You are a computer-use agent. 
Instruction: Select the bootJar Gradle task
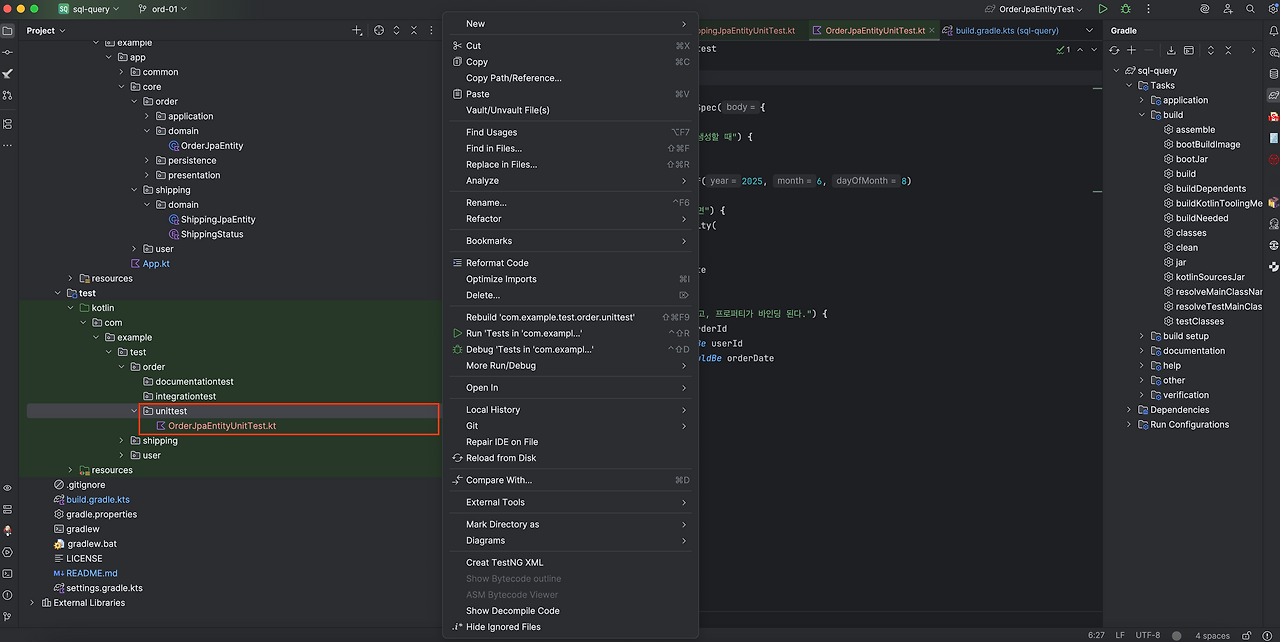point(1191,159)
